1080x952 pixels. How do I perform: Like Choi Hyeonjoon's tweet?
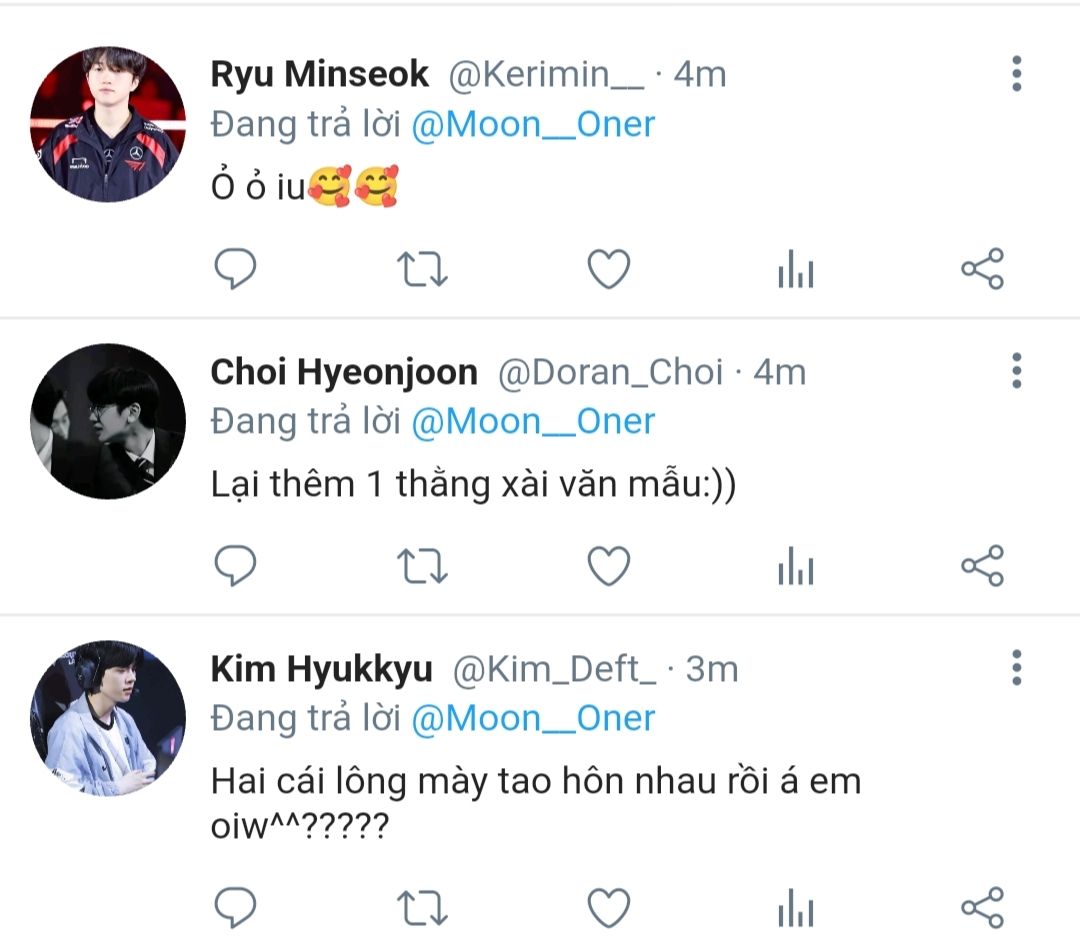pos(608,567)
